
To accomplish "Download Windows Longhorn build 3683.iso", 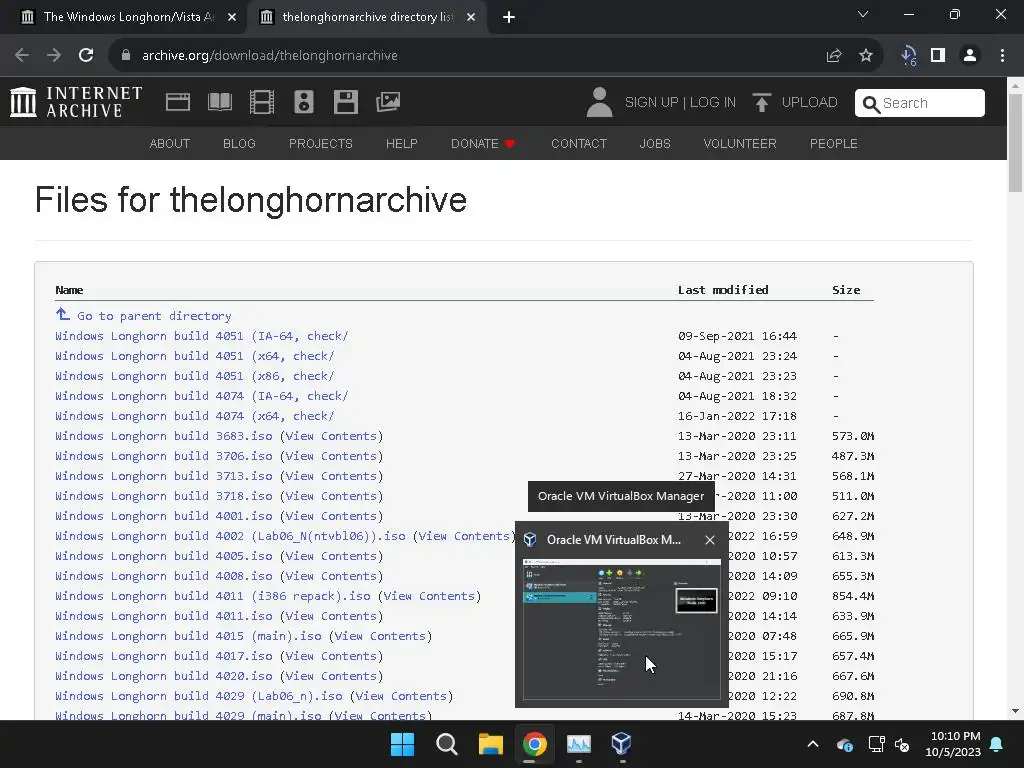I will coord(164,436).
